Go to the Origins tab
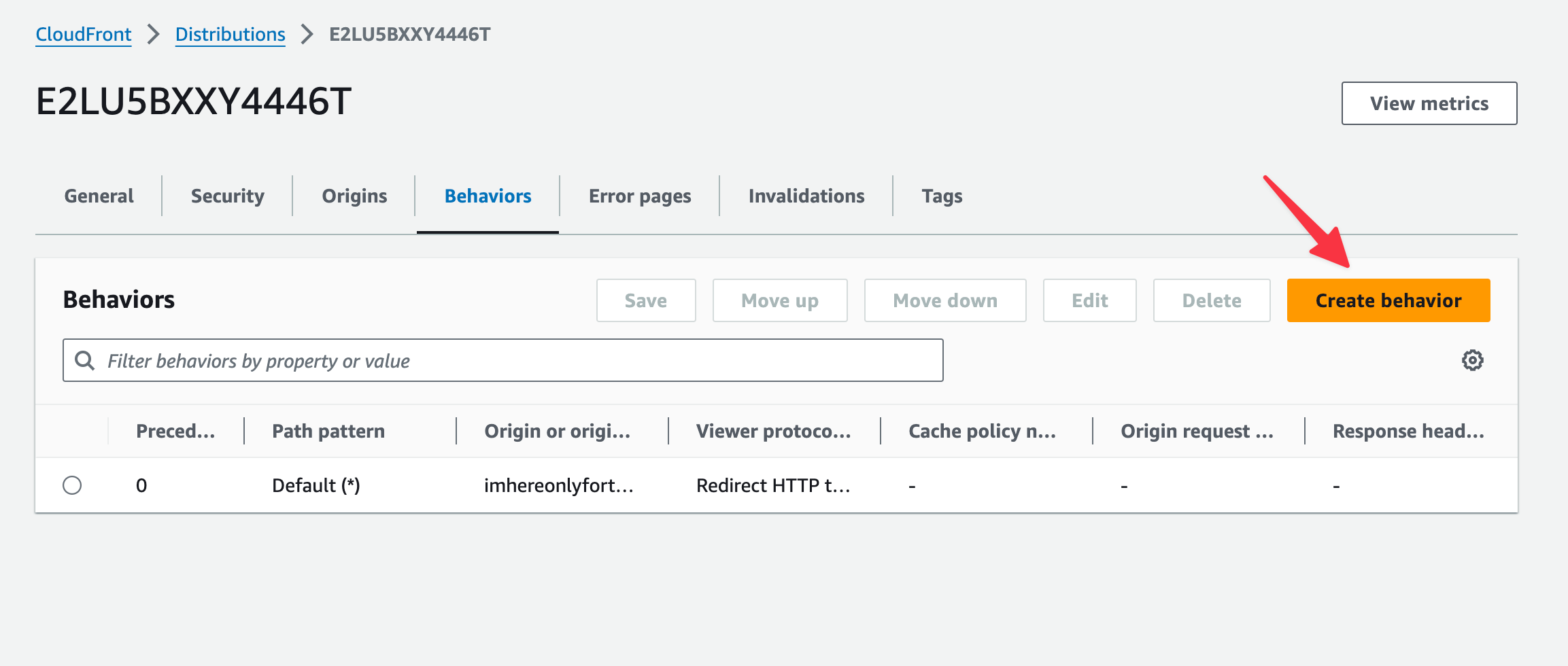 coord(354,196)
